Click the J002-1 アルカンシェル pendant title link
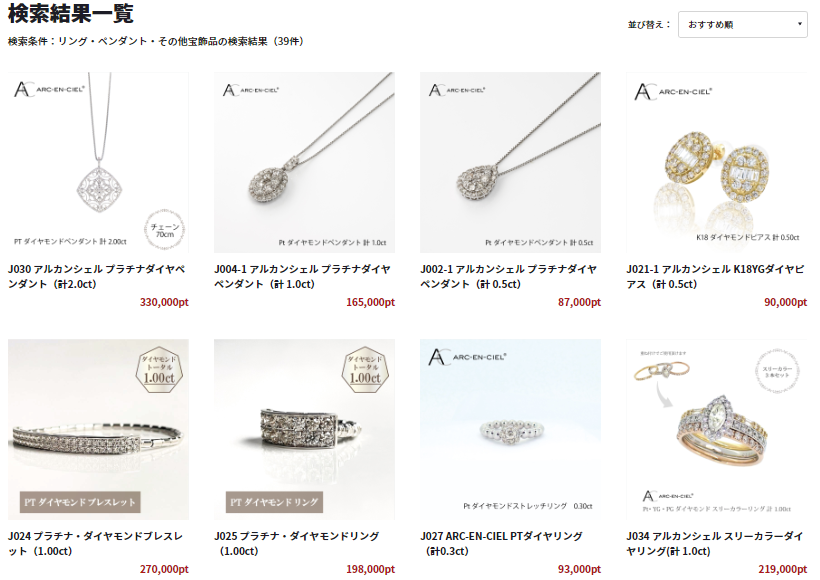Image resolution: width=820 pixels, height=580 pixels. coord(508,277)
